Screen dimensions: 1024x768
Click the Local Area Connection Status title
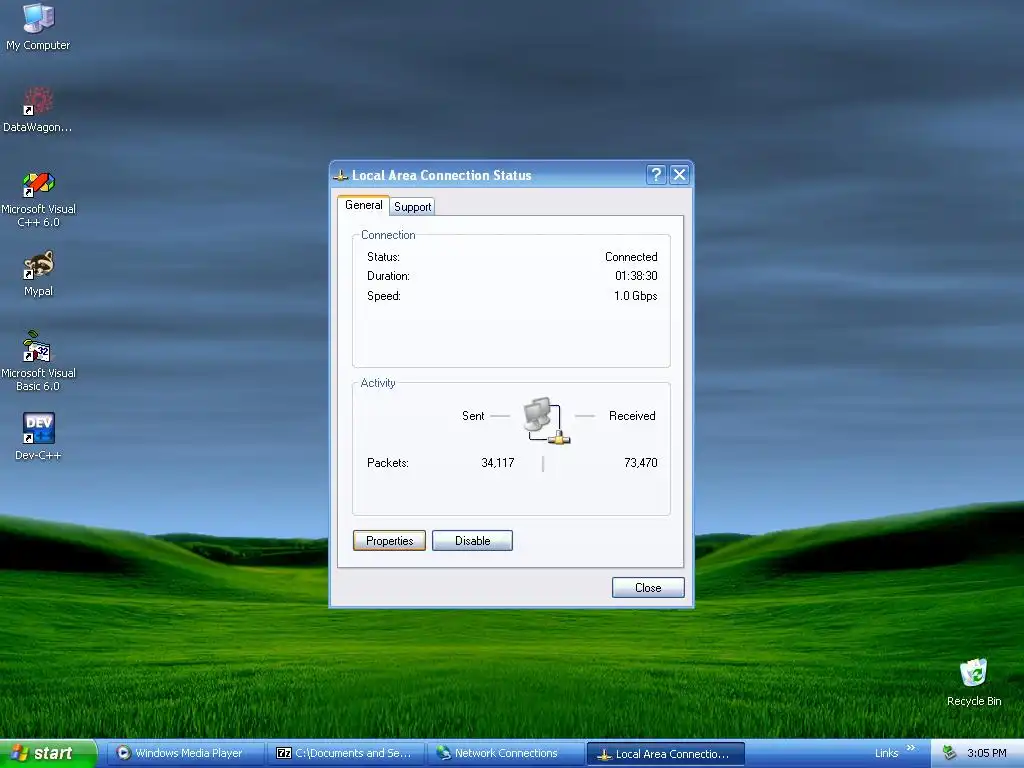click(441, 175)
